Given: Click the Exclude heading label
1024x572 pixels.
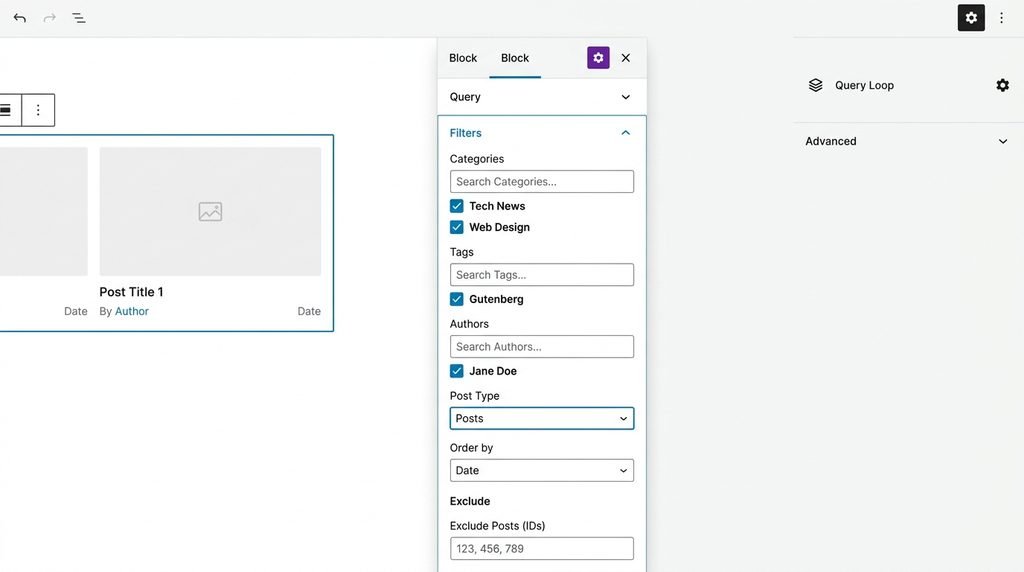Looking at the screenshot, I should click(x=470, y=501).
